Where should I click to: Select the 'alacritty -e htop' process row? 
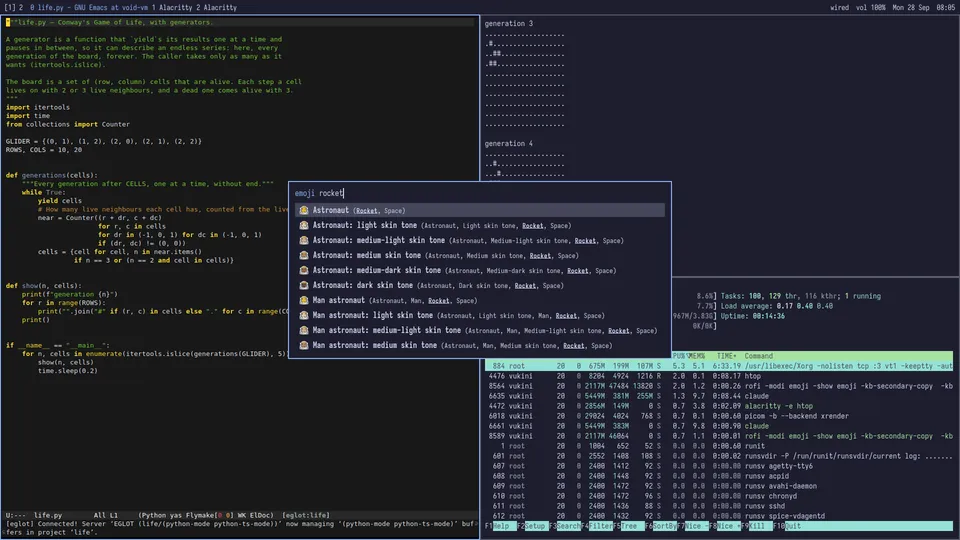pyautogui.click(x=719, y=406)
